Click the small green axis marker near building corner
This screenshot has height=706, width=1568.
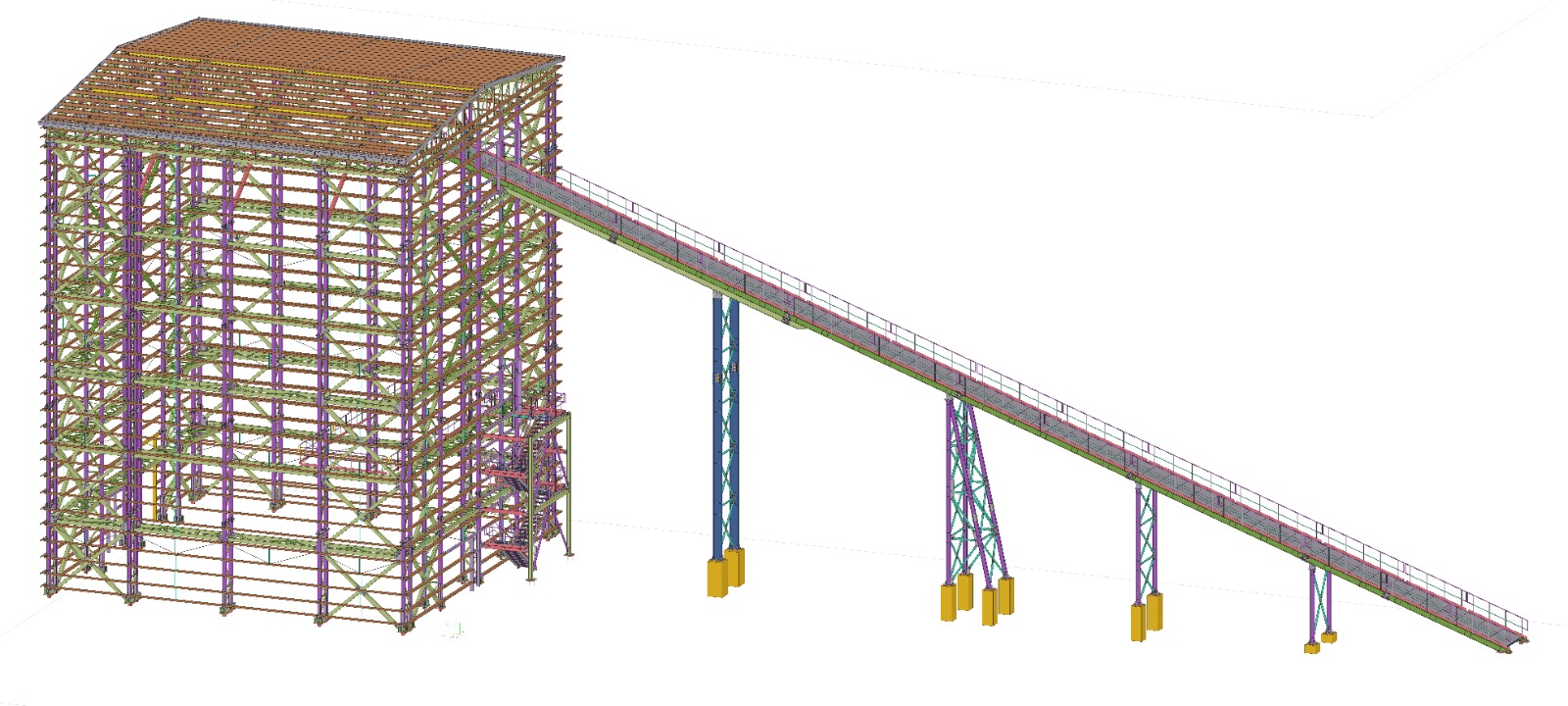click(x=451, y=628)
